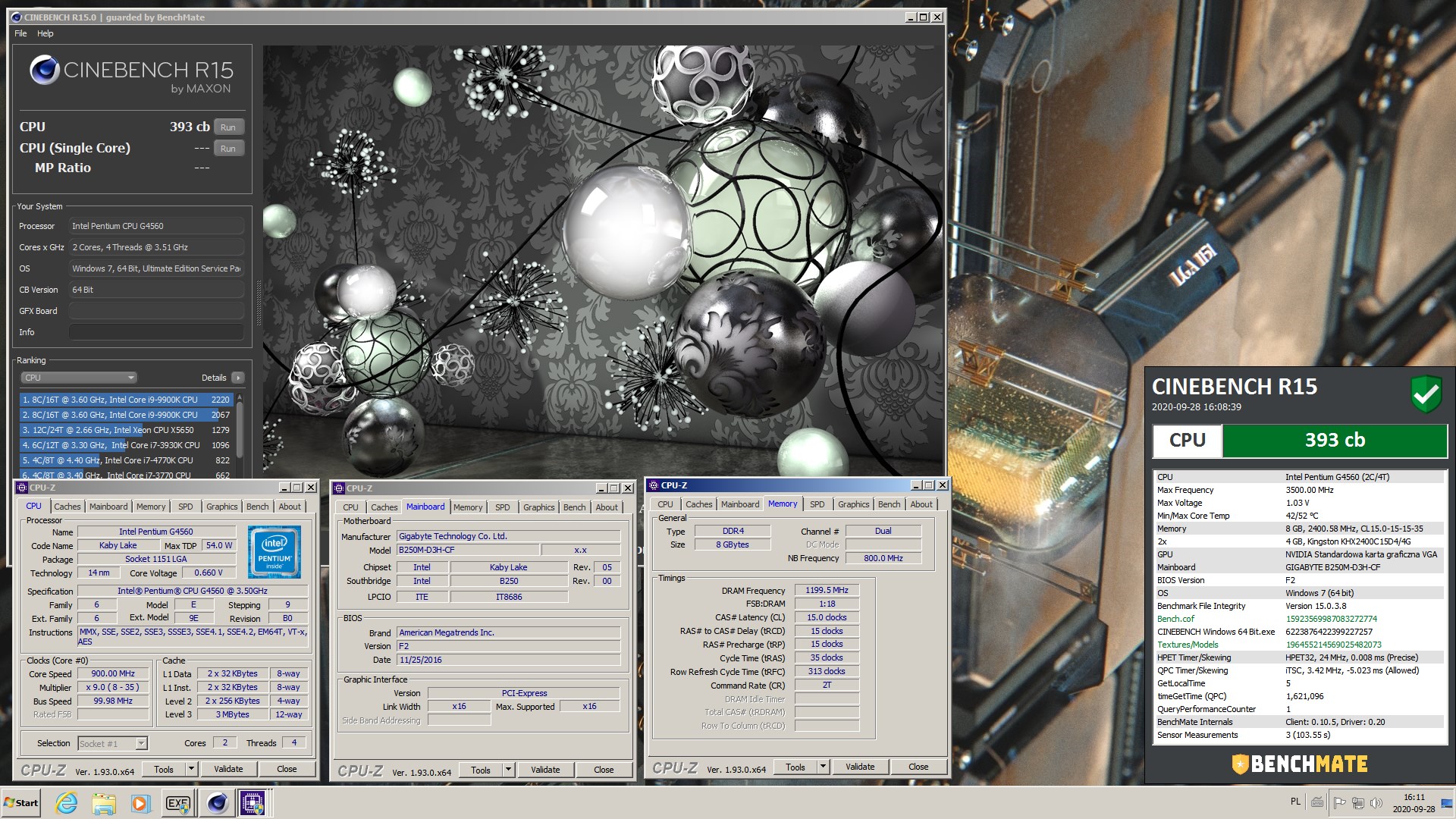Click the Cinebench window title bar icon
1456x819 pixels.
(17, 17)
